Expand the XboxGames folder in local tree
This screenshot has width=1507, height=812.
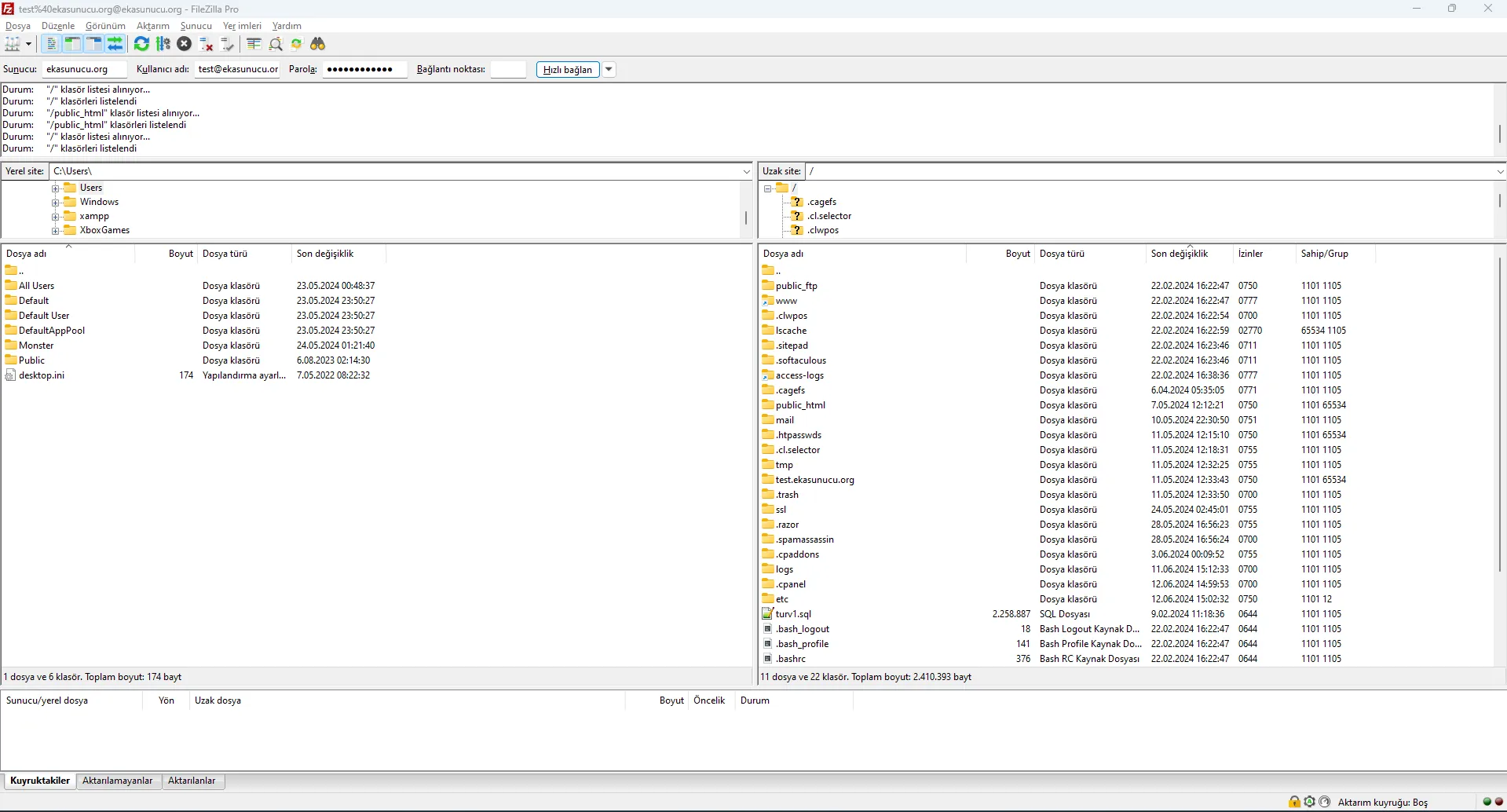56,231
